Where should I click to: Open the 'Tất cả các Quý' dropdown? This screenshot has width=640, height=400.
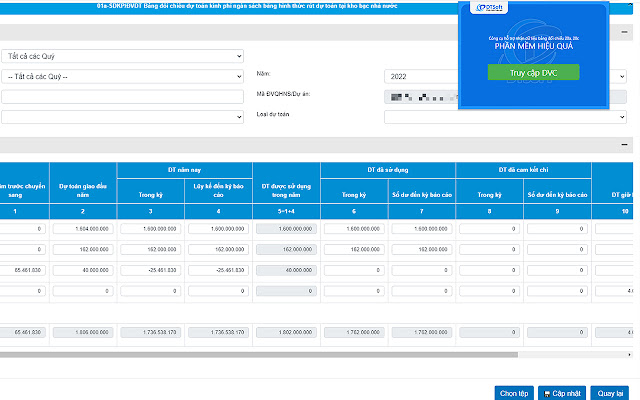(122, 56)
